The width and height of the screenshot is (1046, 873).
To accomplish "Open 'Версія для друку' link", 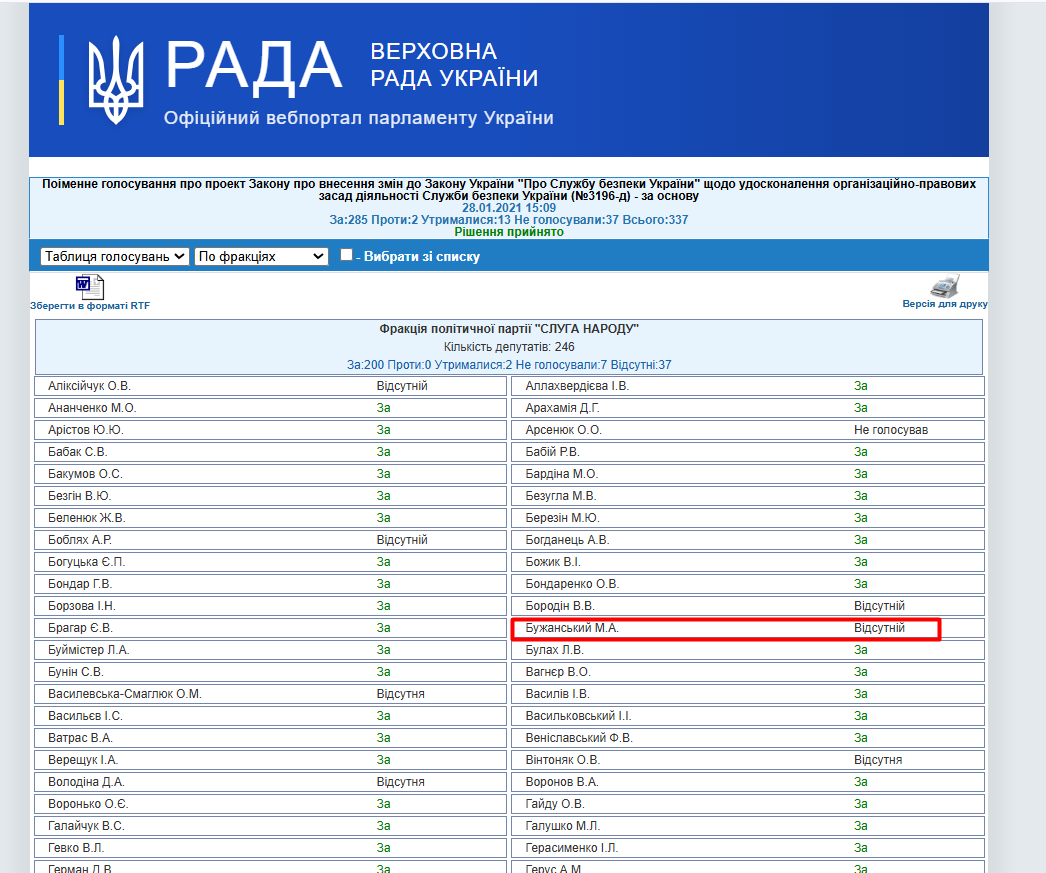I will 945,303.
